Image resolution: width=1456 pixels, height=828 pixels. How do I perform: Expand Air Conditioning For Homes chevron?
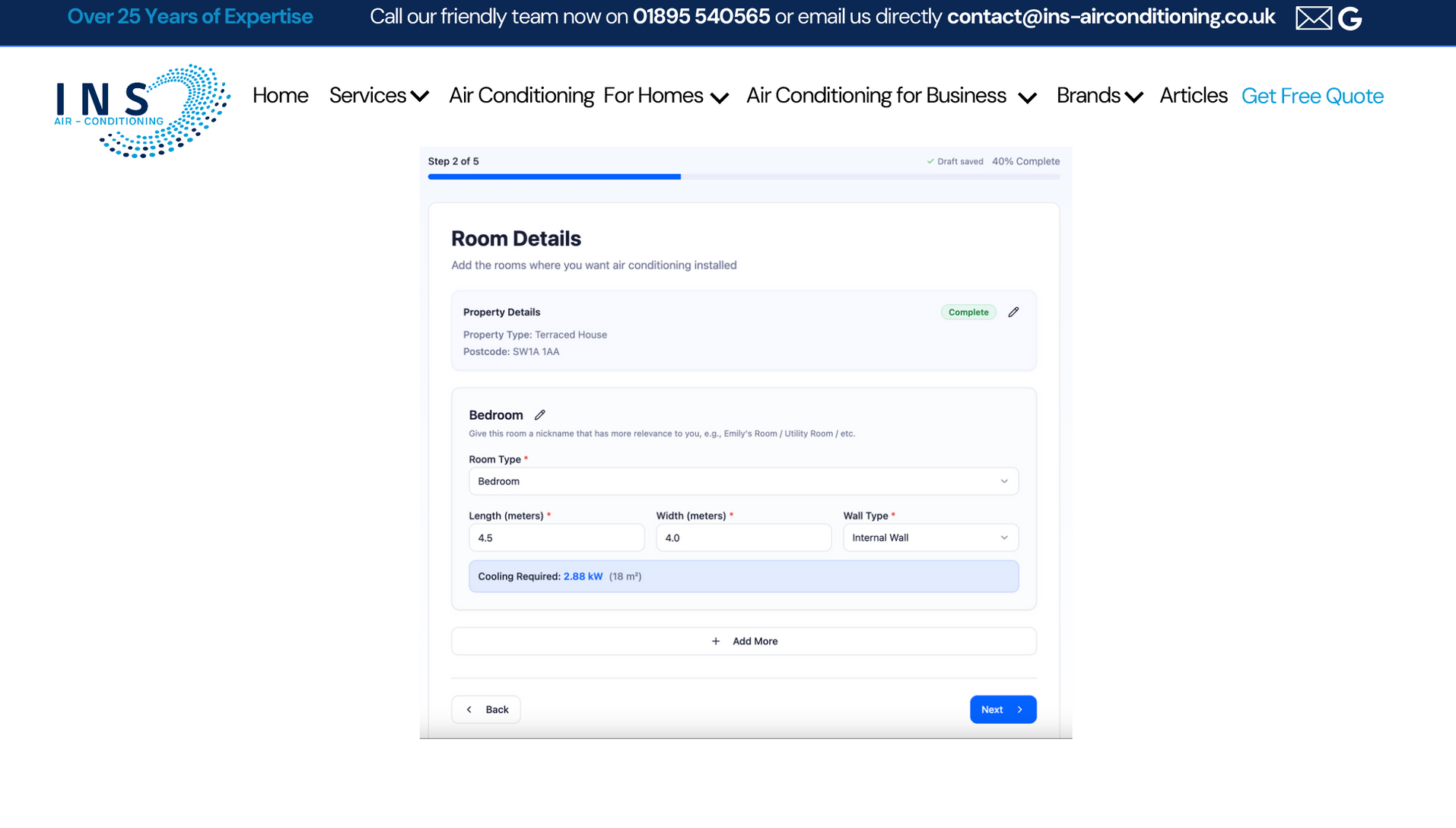coord(720,97)
